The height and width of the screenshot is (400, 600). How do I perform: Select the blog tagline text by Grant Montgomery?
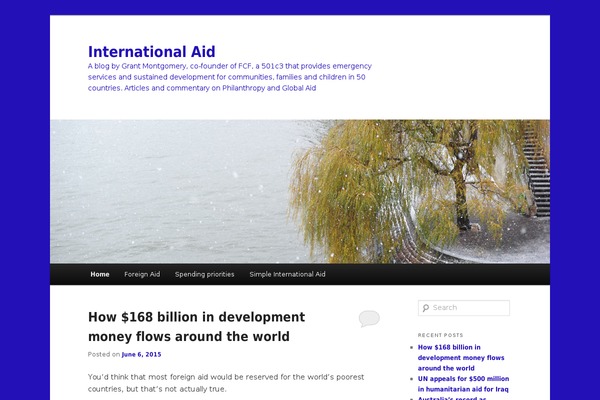coord(230,77)
